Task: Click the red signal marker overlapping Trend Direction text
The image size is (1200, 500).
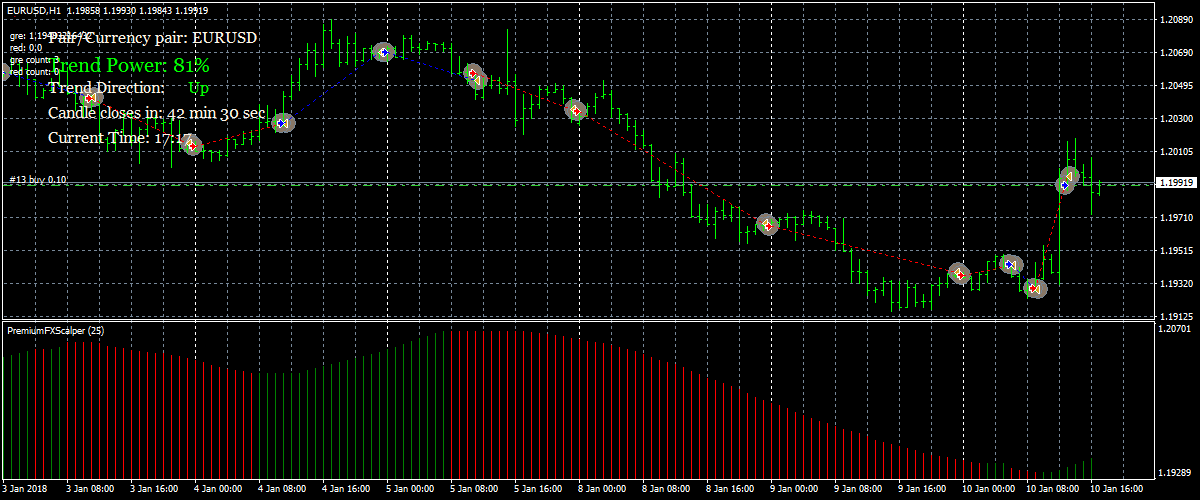Action: [x=91, y=97]
